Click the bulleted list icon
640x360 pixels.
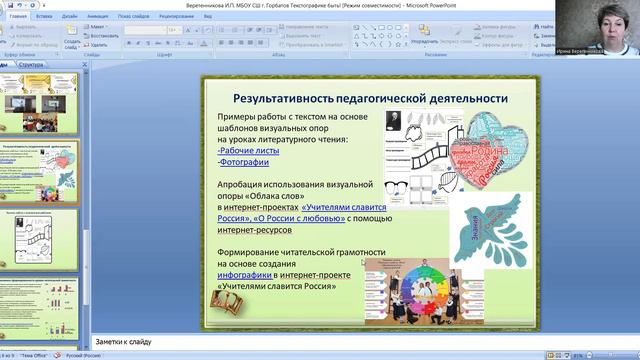click(x=223, y=30)
